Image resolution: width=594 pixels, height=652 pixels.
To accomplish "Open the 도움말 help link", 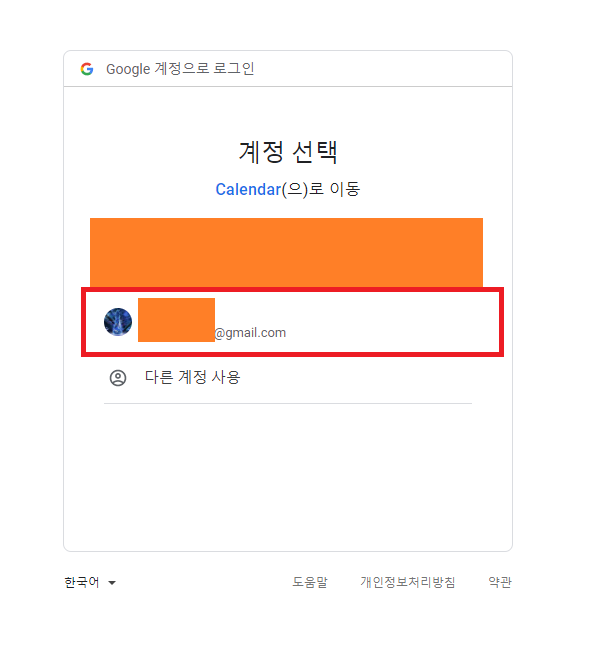I will point(310,582).
